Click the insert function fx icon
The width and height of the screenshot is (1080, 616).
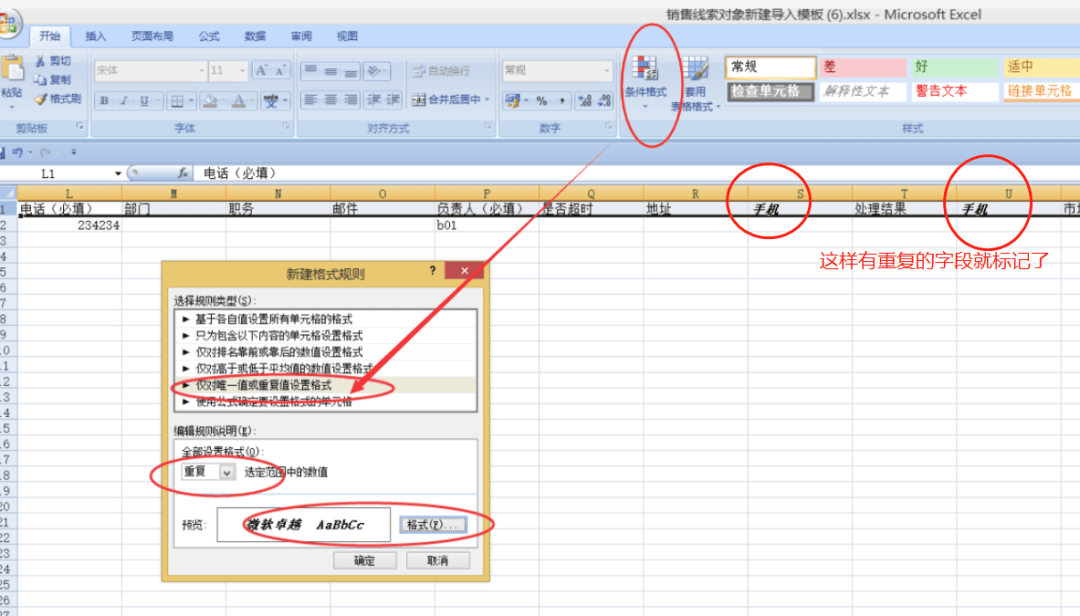[x=183, y=173]
